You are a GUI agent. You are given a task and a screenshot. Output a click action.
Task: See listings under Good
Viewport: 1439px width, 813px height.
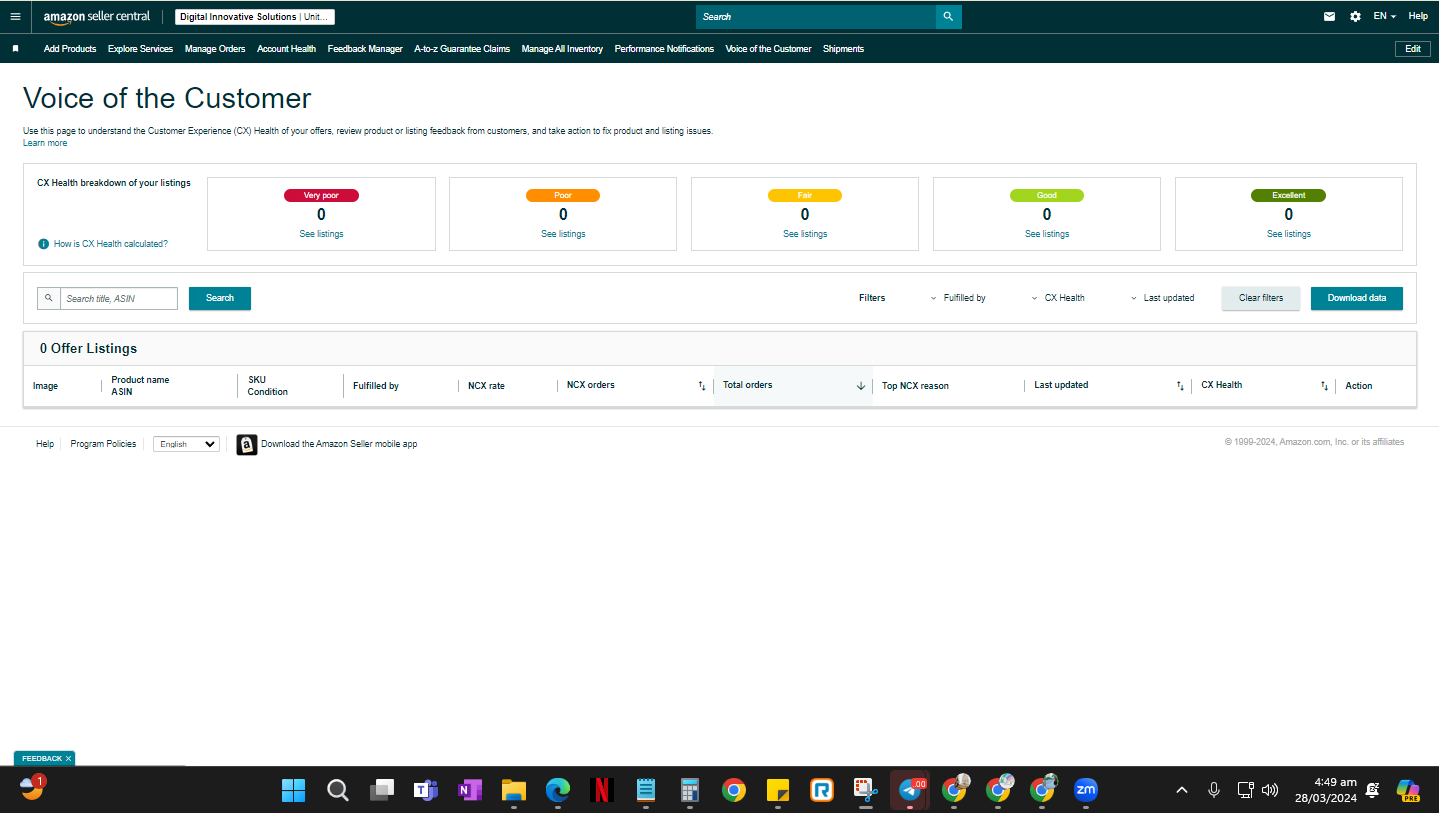point(1047,234)
